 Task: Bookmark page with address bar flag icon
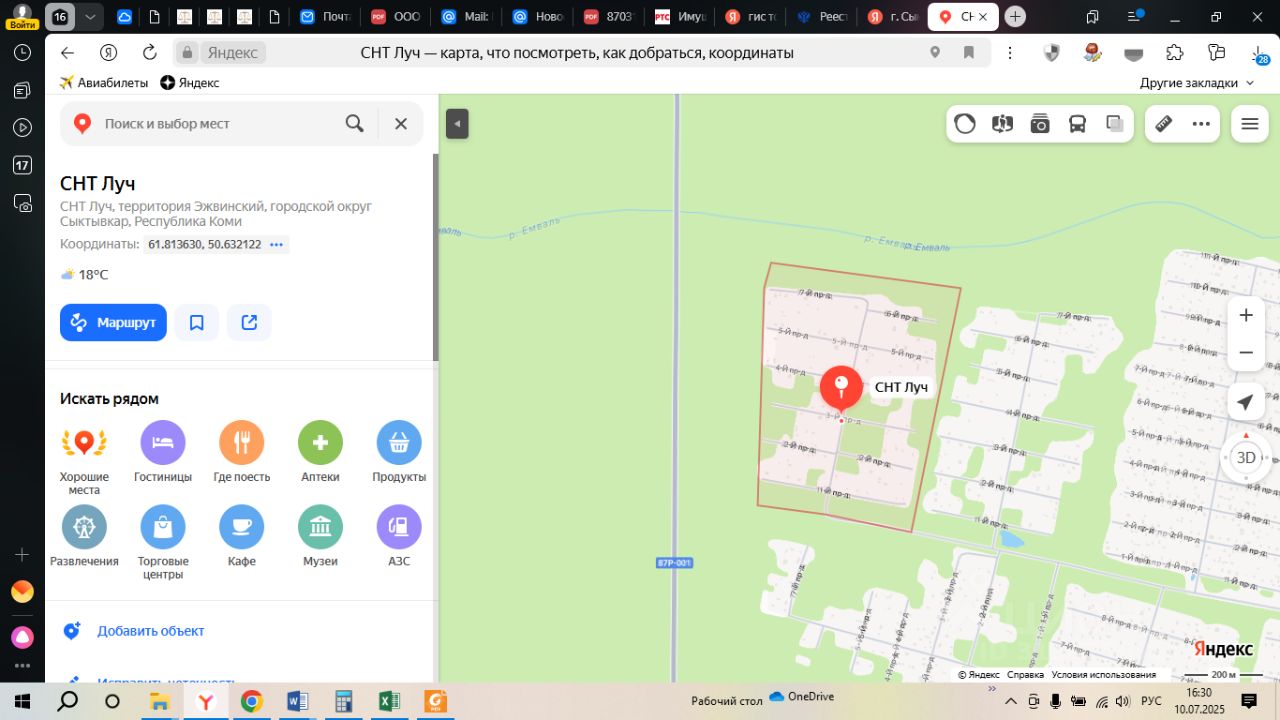click(x=968, y=53)
